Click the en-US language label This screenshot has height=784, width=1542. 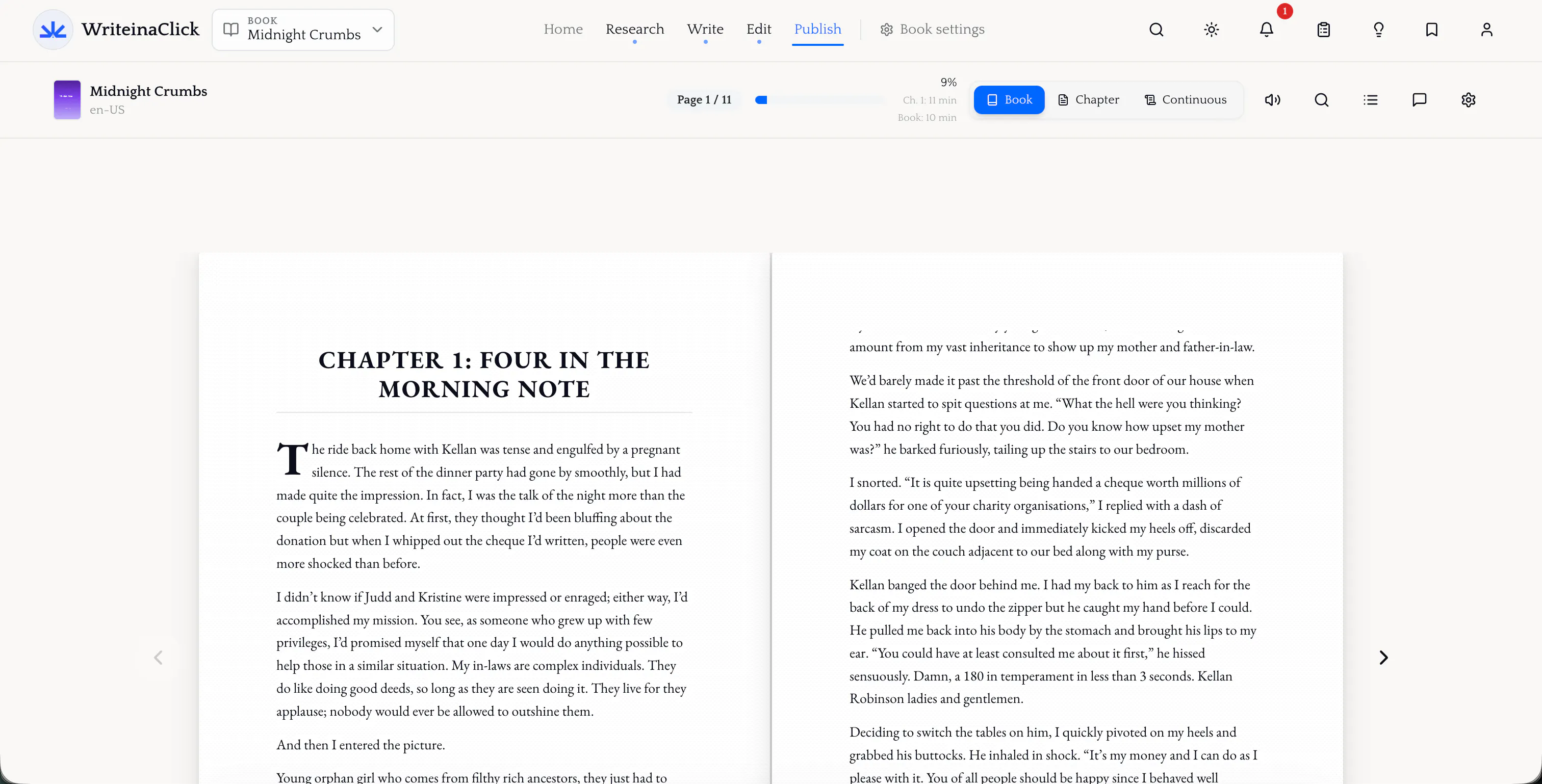coord(107,110)
